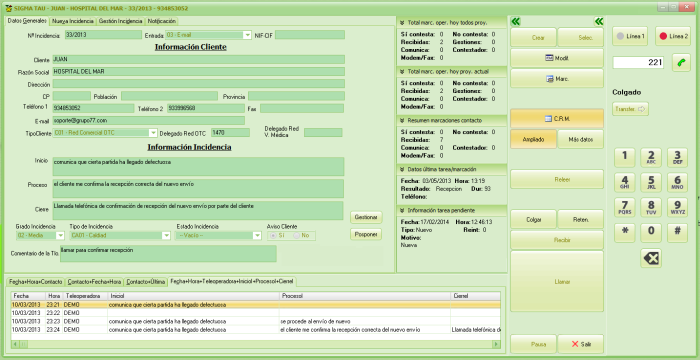Viewport: 700px width, 360px height.
Task: Toggle the Más datos view button
Action: click(580, 139)
